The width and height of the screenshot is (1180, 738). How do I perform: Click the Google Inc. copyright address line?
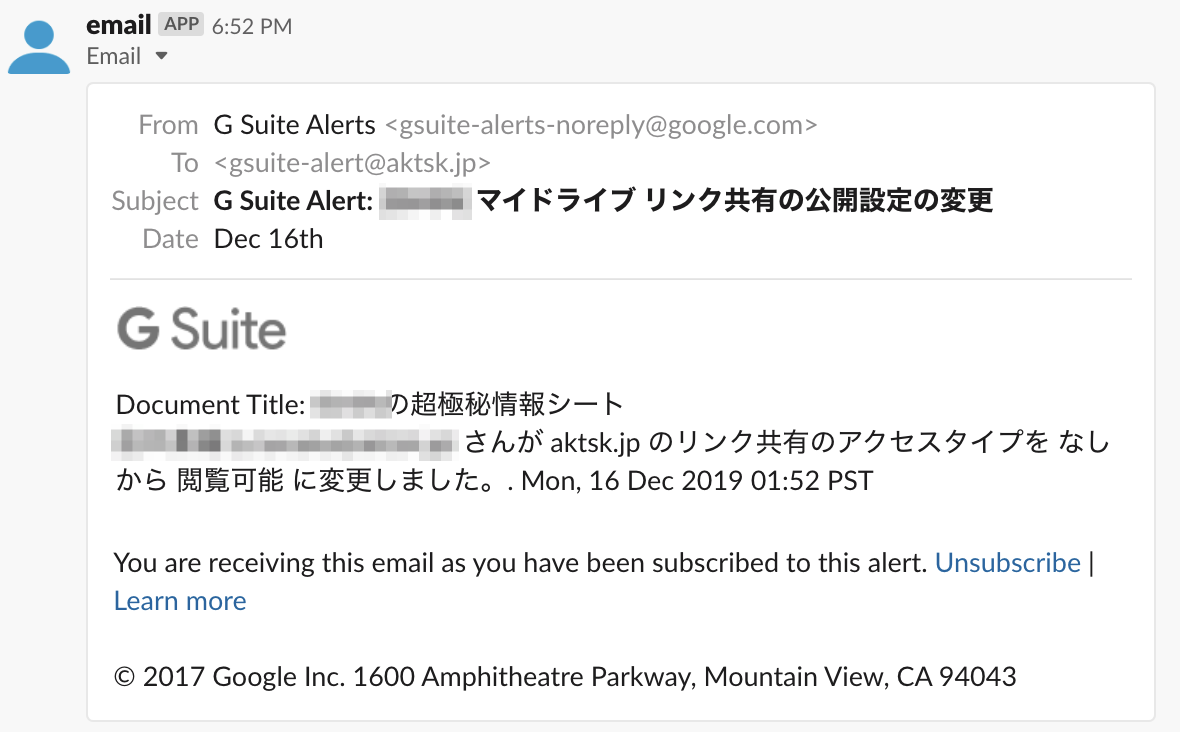pyautogui.click(x=565, y=677)
